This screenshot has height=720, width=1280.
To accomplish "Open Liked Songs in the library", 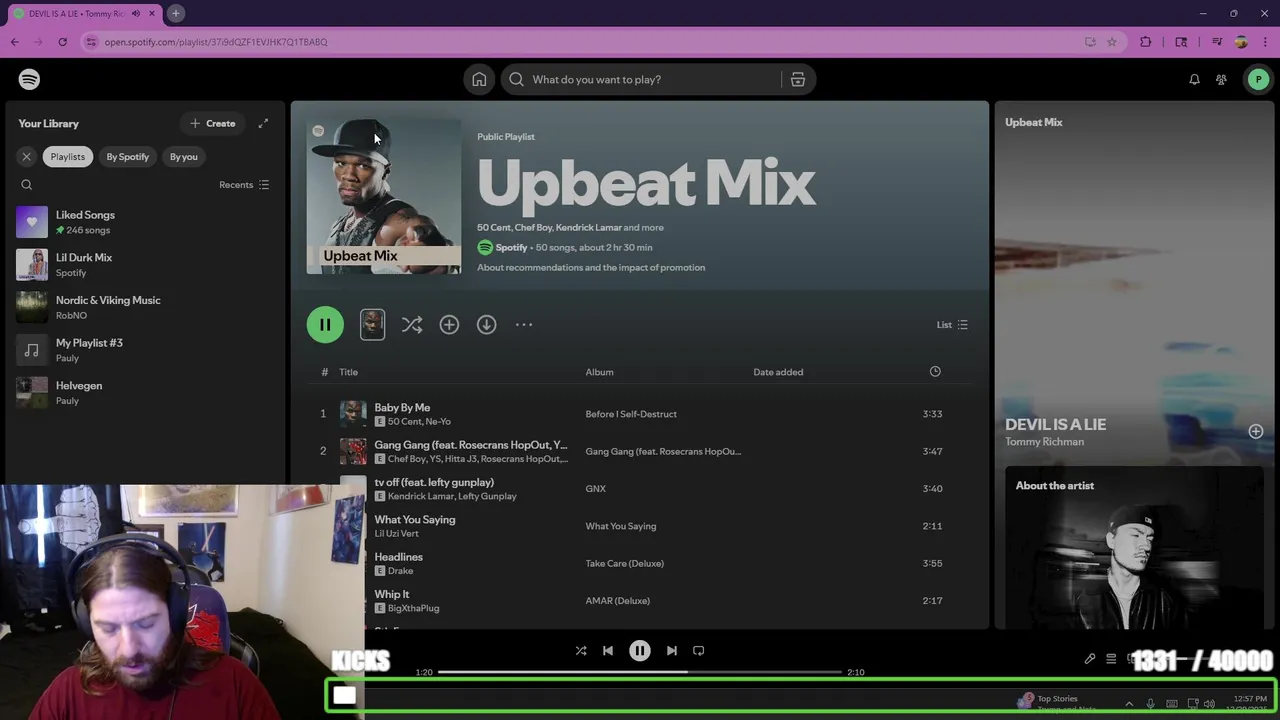I will (144, 222).
